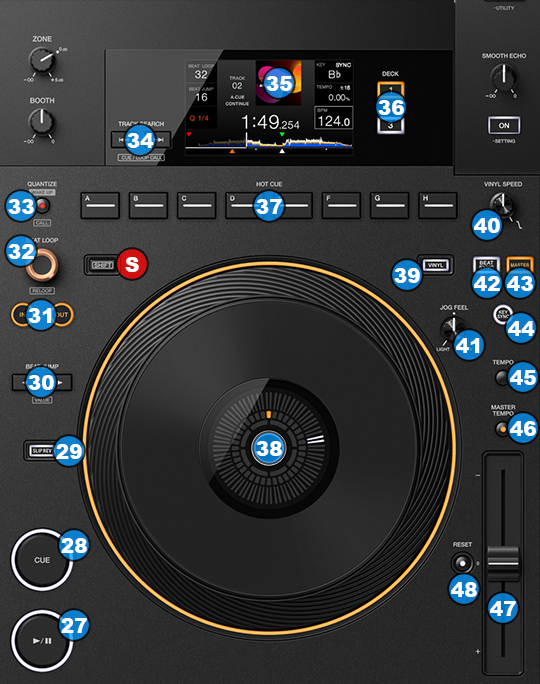Viewport: 540px width, 684px height.
Task: Select the loop OUT button
Action: pyautogui.click(x=63, y=315)
